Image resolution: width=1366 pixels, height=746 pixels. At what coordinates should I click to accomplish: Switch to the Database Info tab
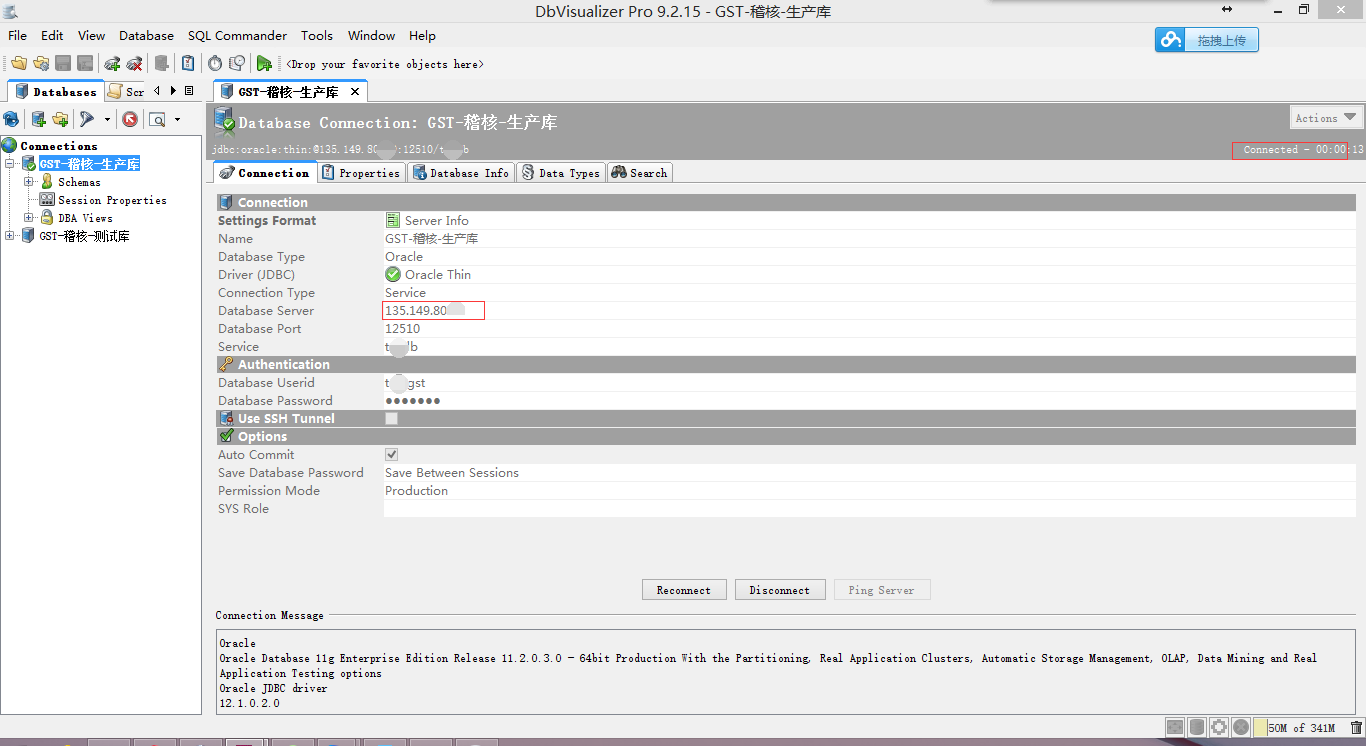pyautogui.click(x=460, y=173)
